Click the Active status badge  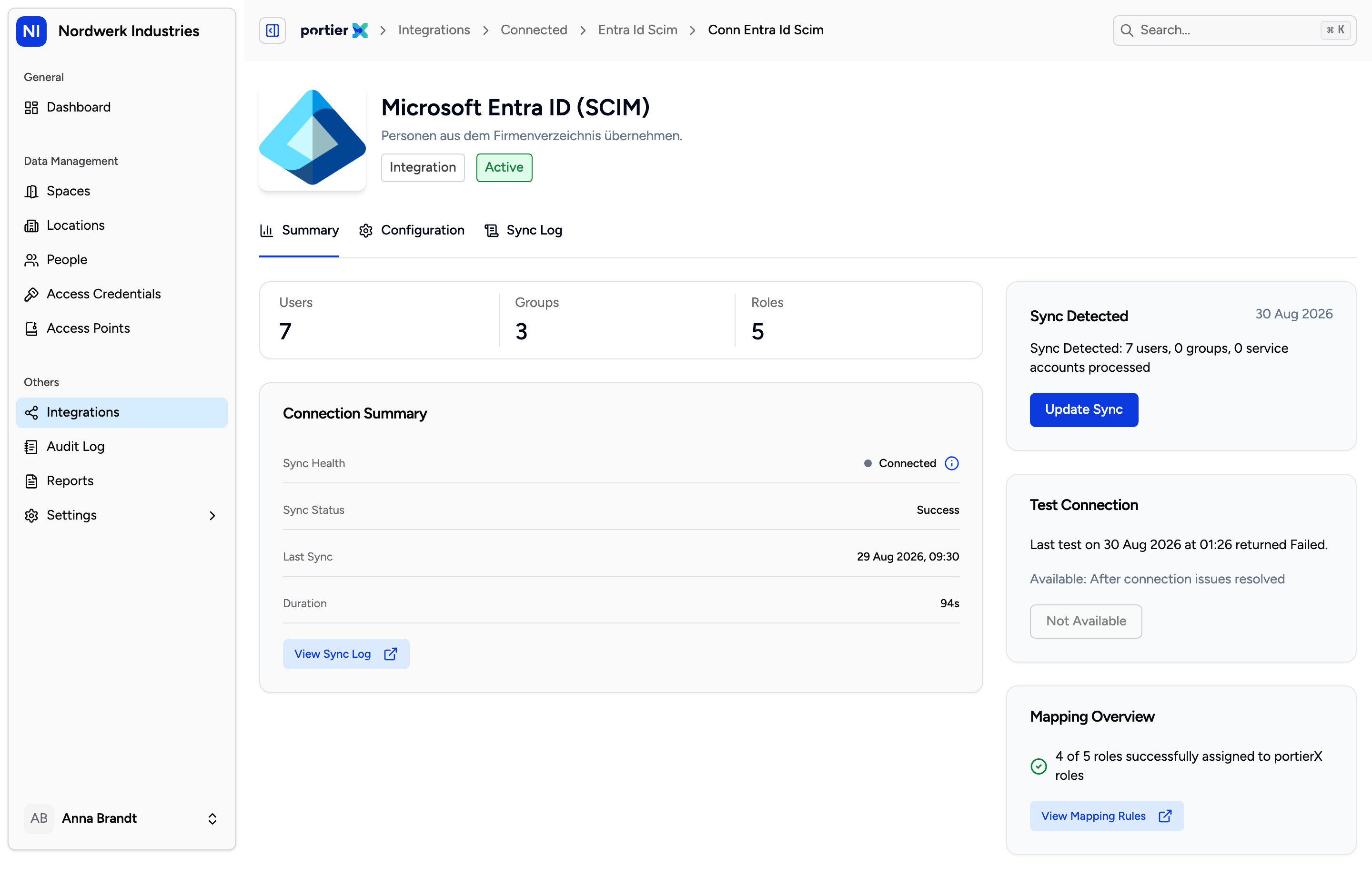coord(504,168)
